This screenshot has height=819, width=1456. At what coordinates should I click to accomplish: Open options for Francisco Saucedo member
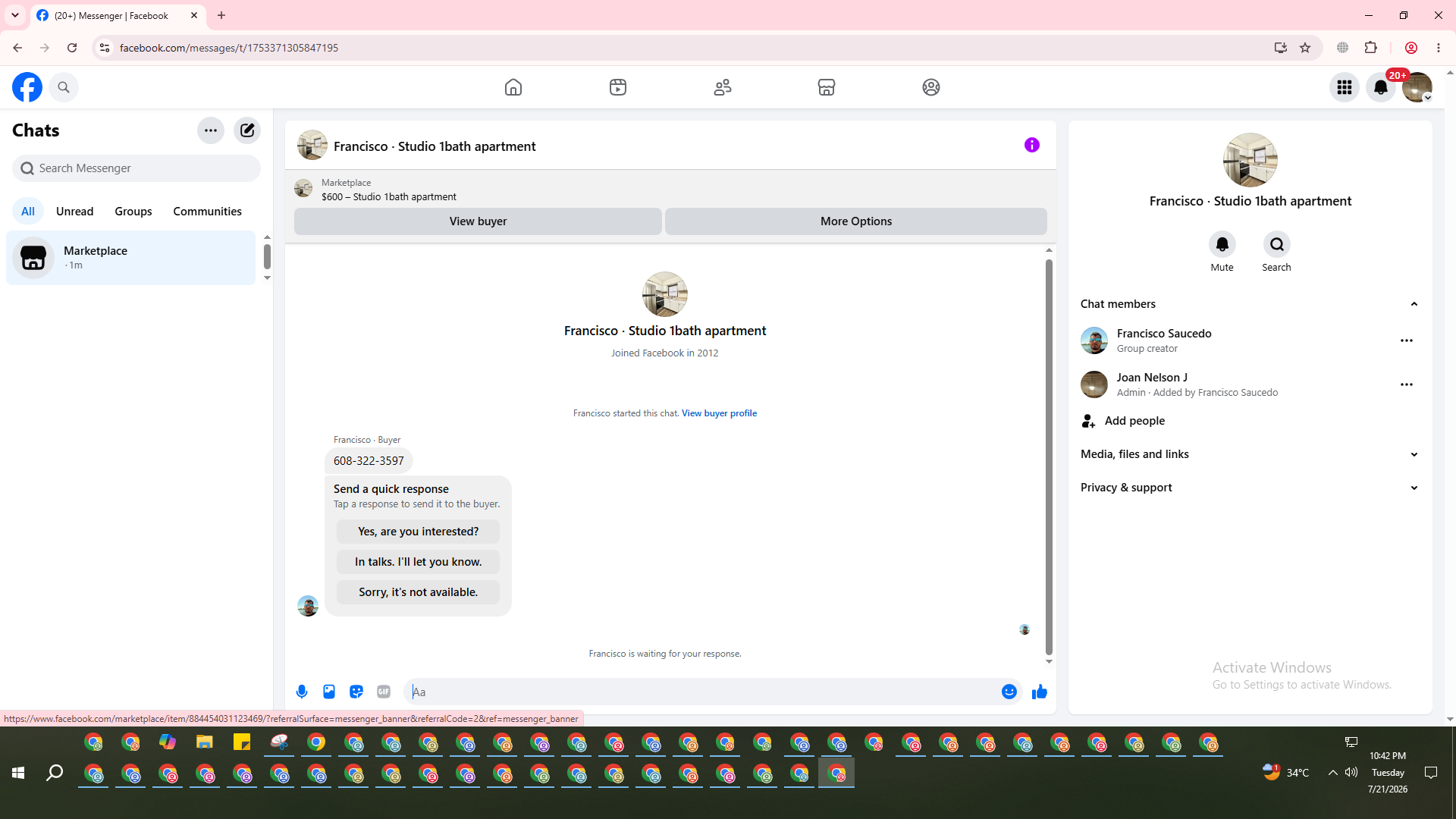pos(1407,340)
